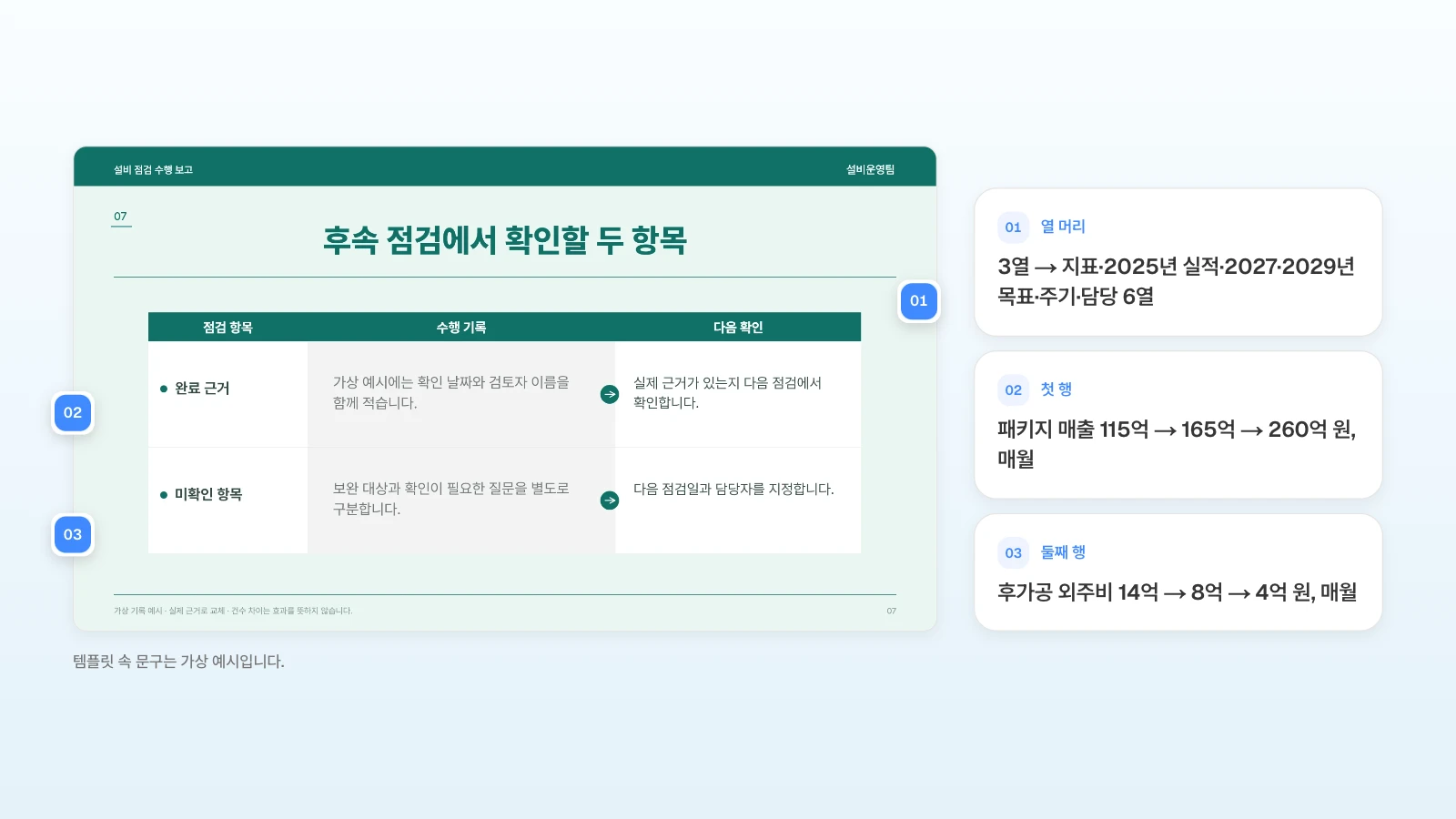Click the caption 템플릿 속 문구는 가상 예시입니다
Image resolution: width=1456 pixels, height=819 pixels.
pos(178,662)
